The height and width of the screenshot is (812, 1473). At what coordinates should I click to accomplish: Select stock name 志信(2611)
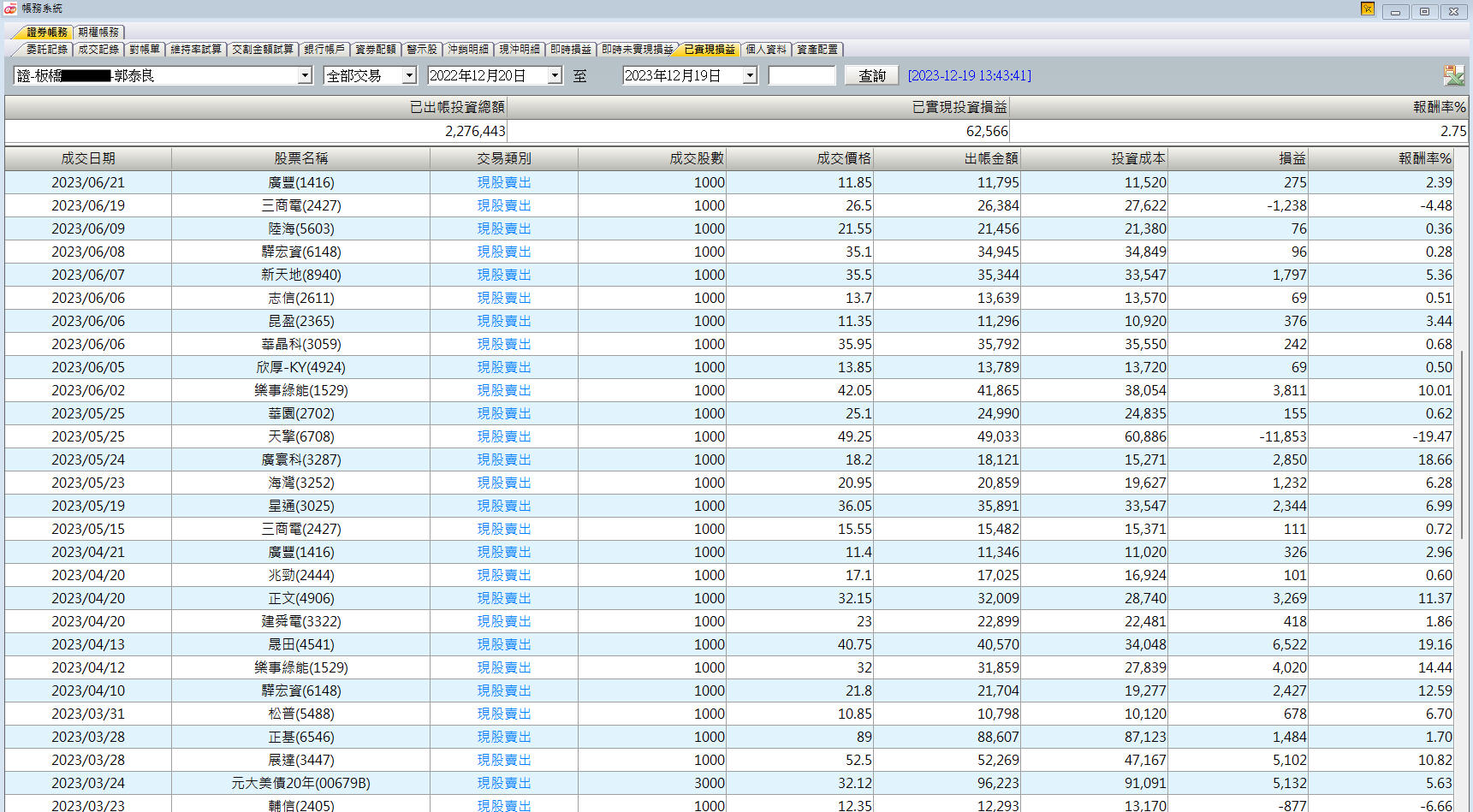[301, 298]
